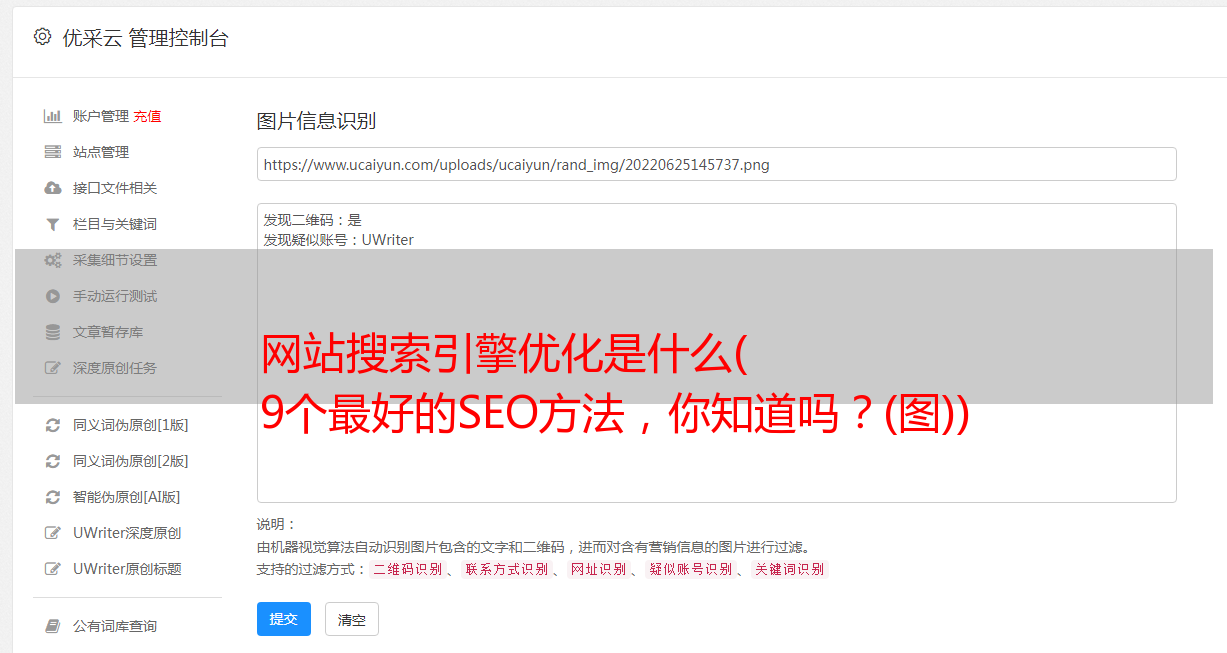Viewport: 1227px width, 653px height.
Task: Click the 发现二维码：是 result line
Action: pyautogui.click(x=313, y=220)
